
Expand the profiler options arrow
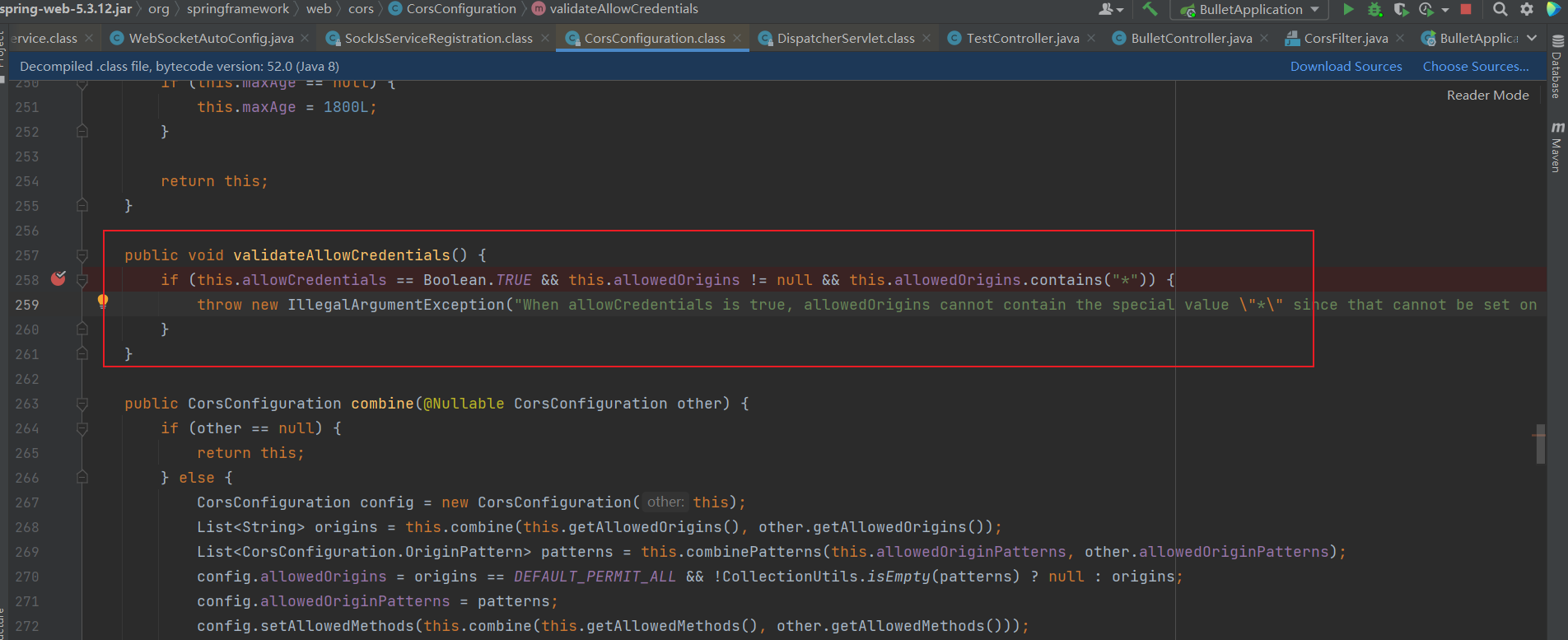(1445, 10)
